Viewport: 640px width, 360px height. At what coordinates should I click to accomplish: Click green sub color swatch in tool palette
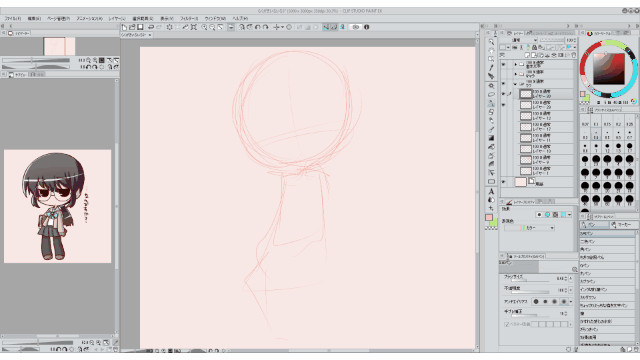494,223
